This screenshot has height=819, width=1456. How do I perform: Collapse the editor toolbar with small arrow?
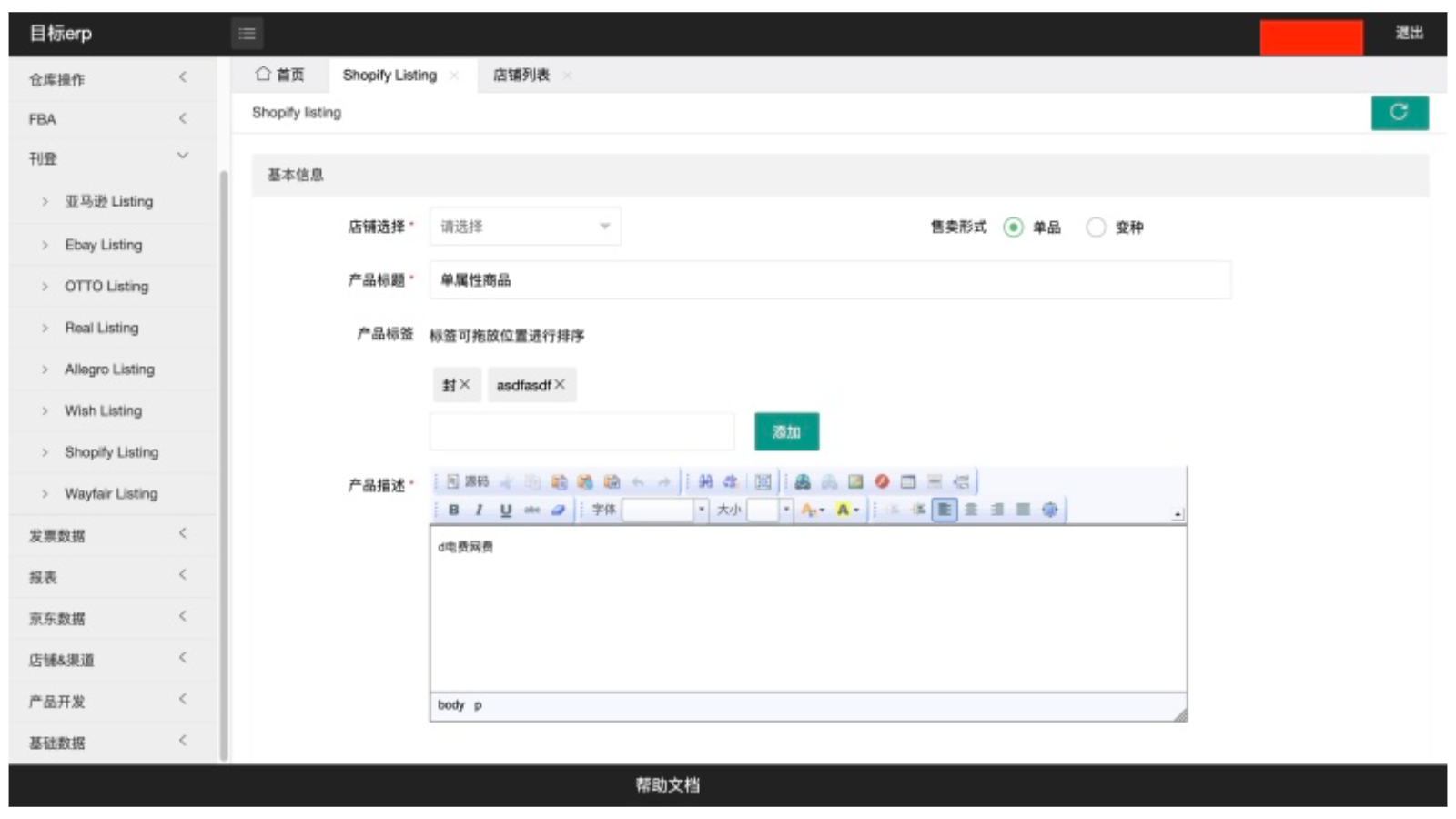tap(1178, 514)
